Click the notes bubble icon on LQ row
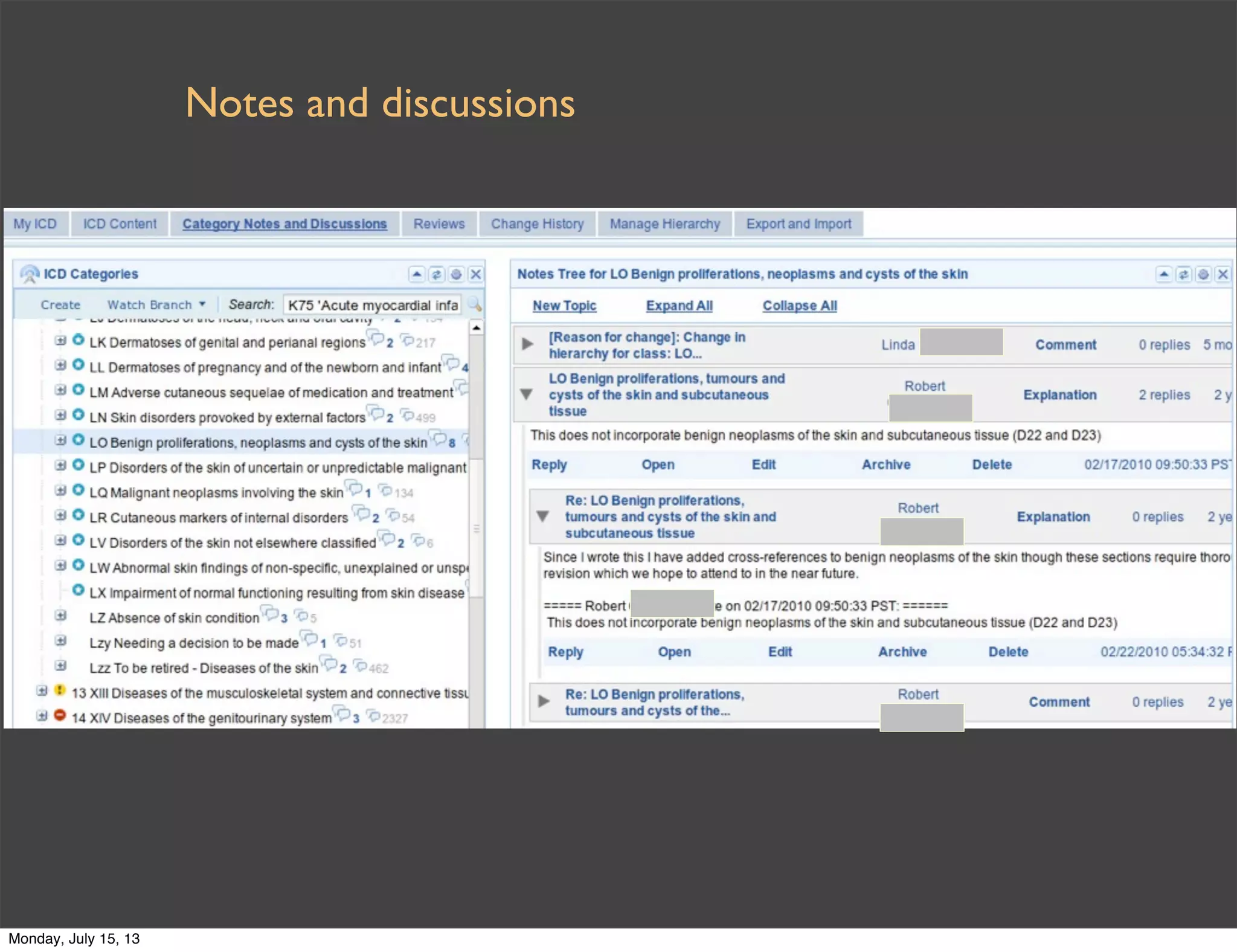The width and height of the screenshot is (1237, 952). [x=354, y=487]
